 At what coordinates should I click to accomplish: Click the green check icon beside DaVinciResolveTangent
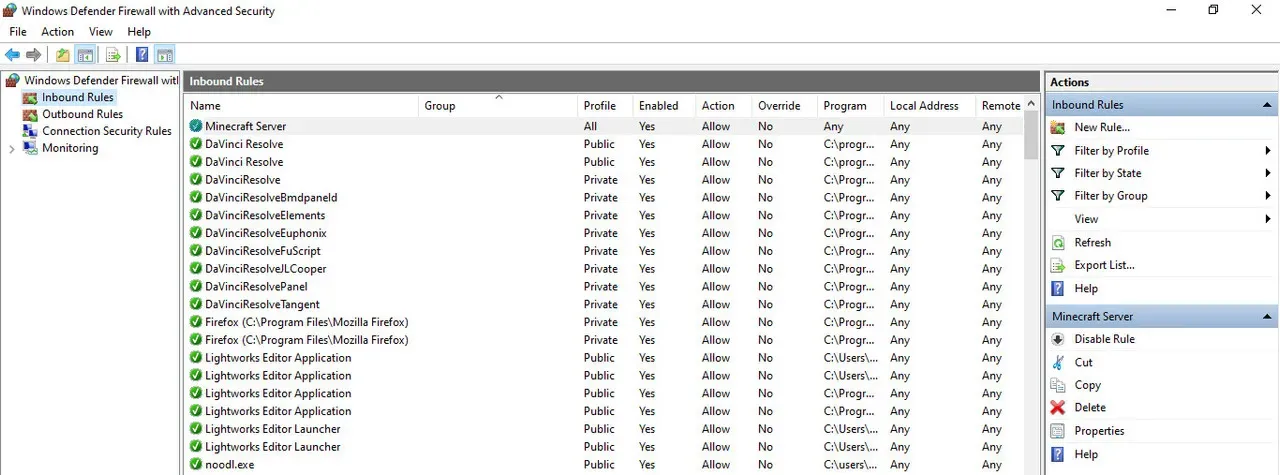pos(196,304)
